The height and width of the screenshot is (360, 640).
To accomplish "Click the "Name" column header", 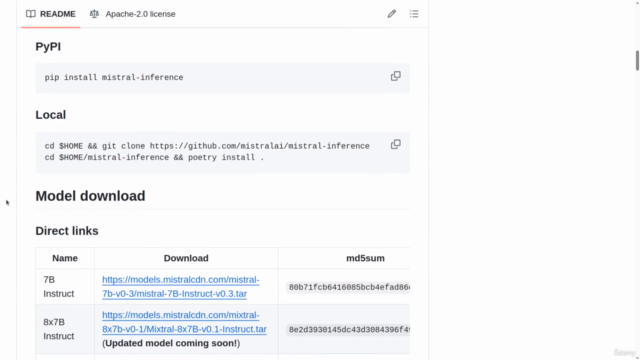I will (x=65, y=258).
